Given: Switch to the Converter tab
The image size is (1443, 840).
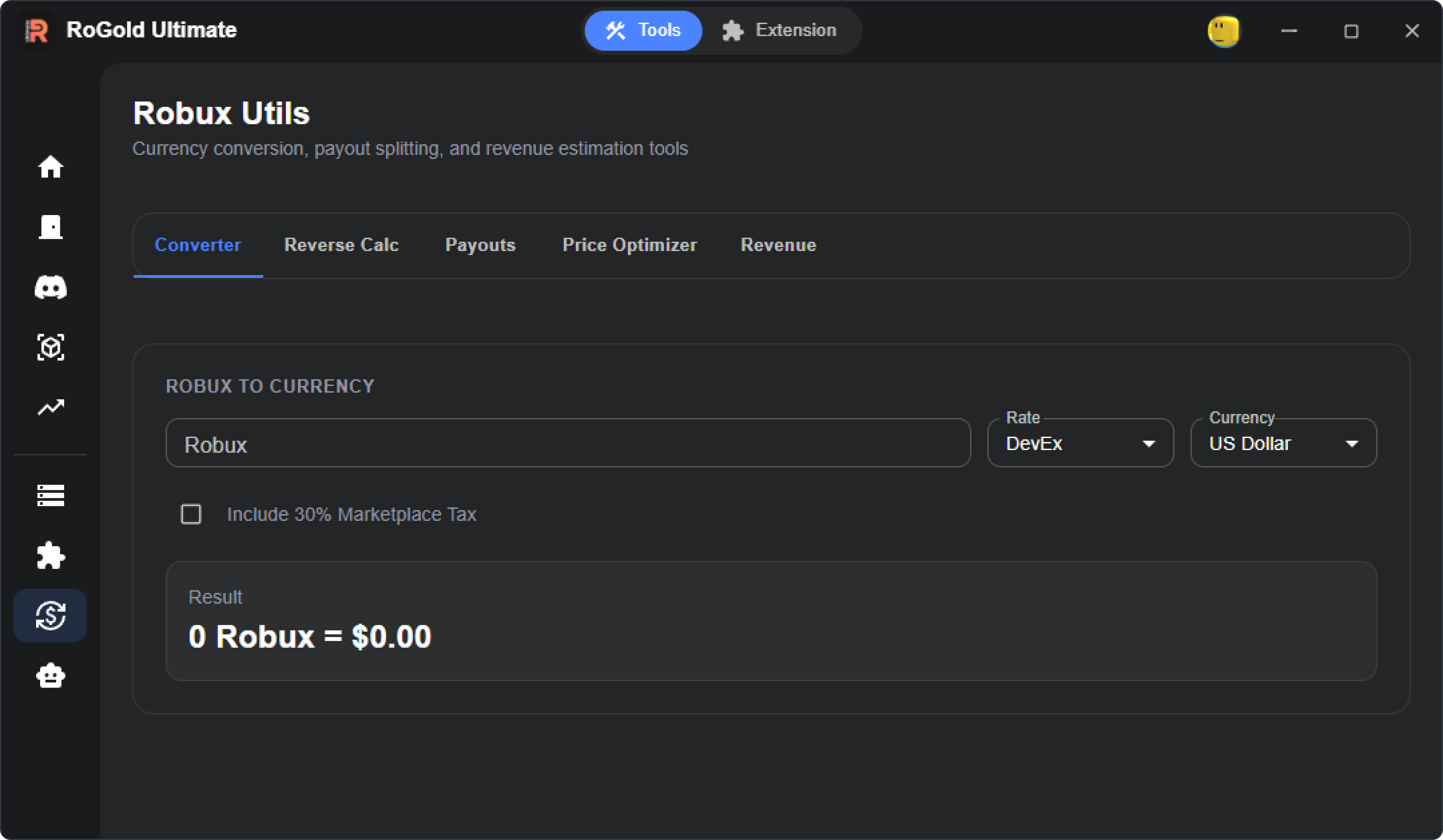Looking at the screenshot, I should pos(198,245).
